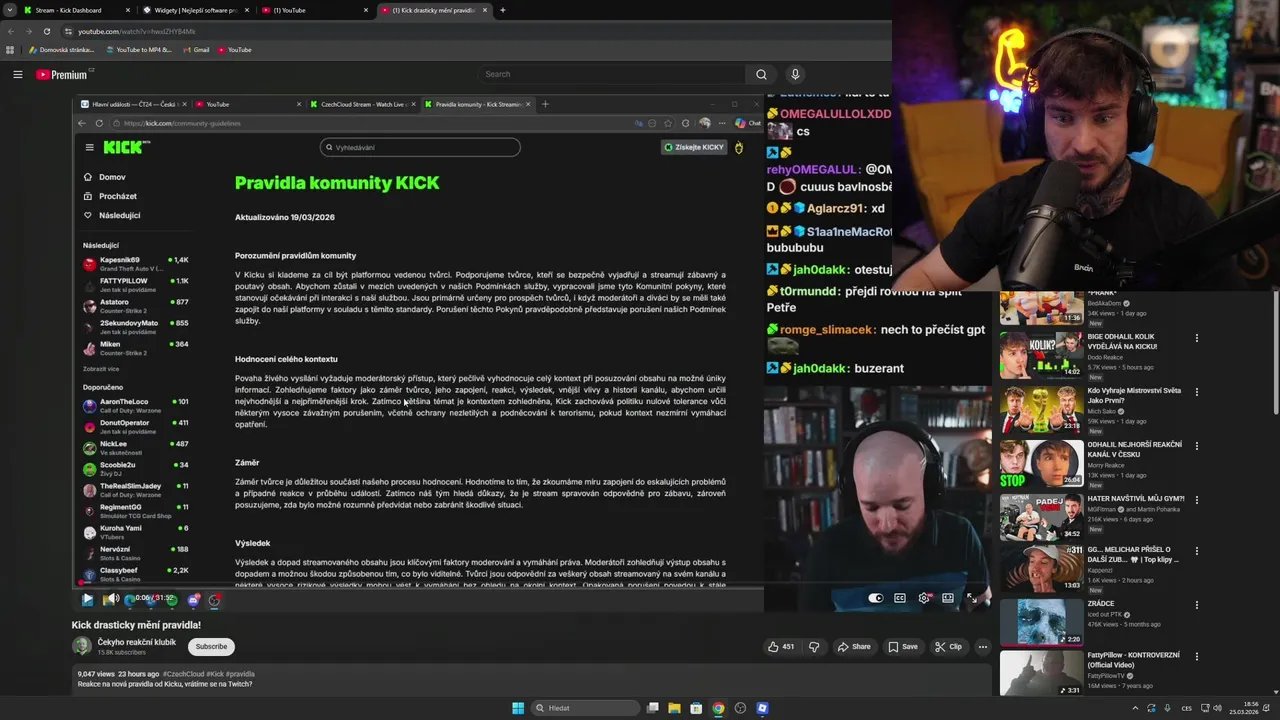
Task: Open Chrome from the taskbar
Action: pos(718,708)
